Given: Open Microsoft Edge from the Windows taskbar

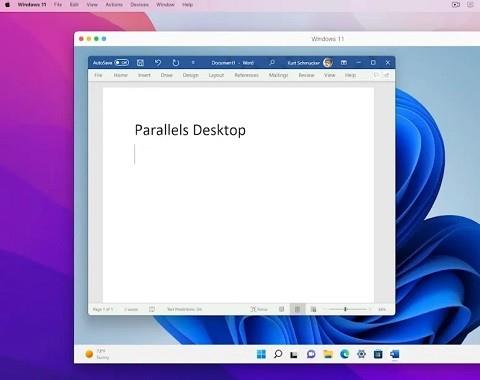Looking at the screenshot, I should point(345,354).
